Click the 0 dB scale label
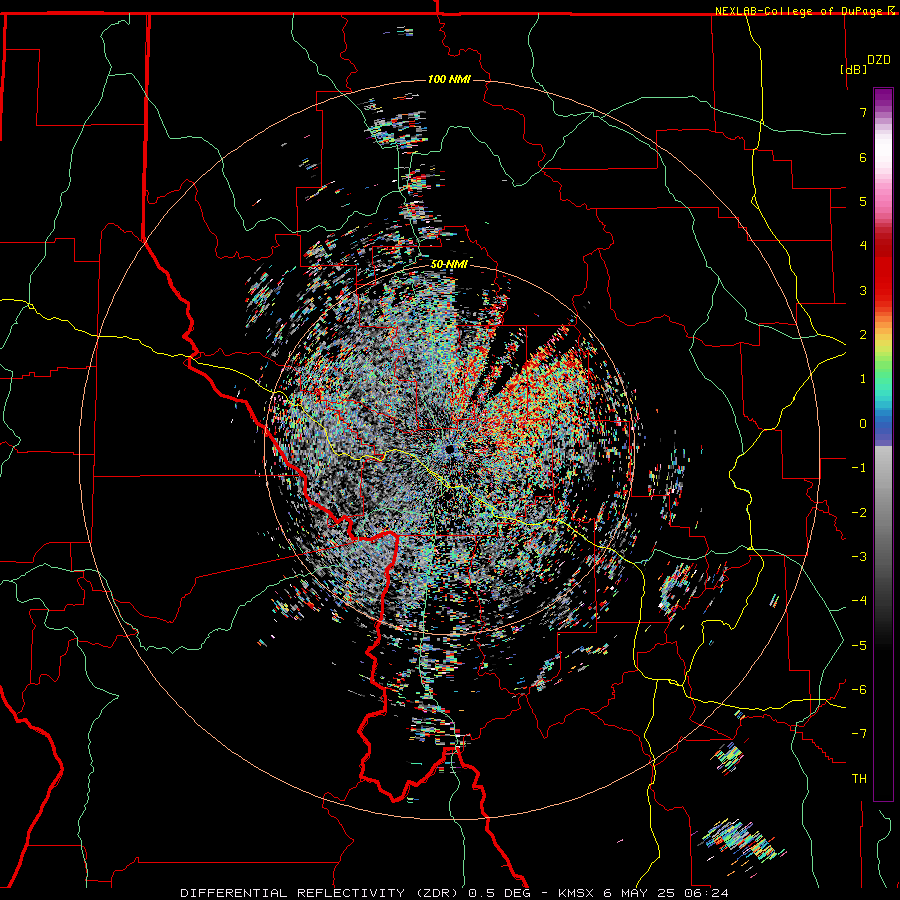 863,424
